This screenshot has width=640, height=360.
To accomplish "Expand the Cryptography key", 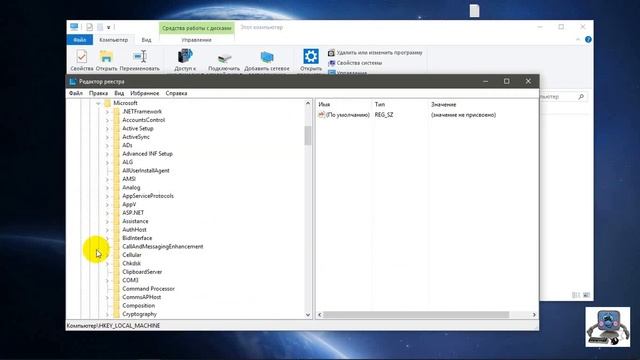I will pyautogui.click(x=107, y=314).
